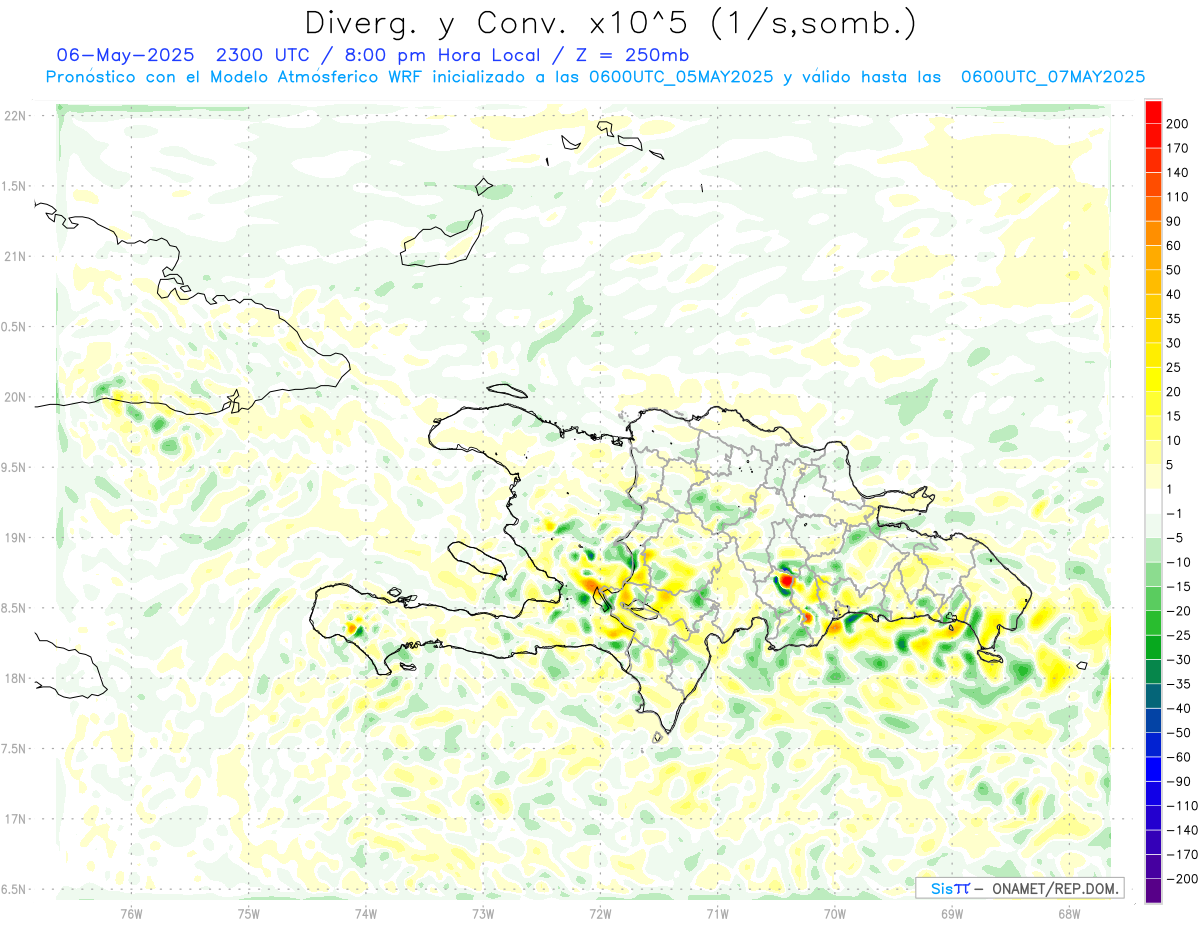Click the -110 legend value

point(1181,806)
